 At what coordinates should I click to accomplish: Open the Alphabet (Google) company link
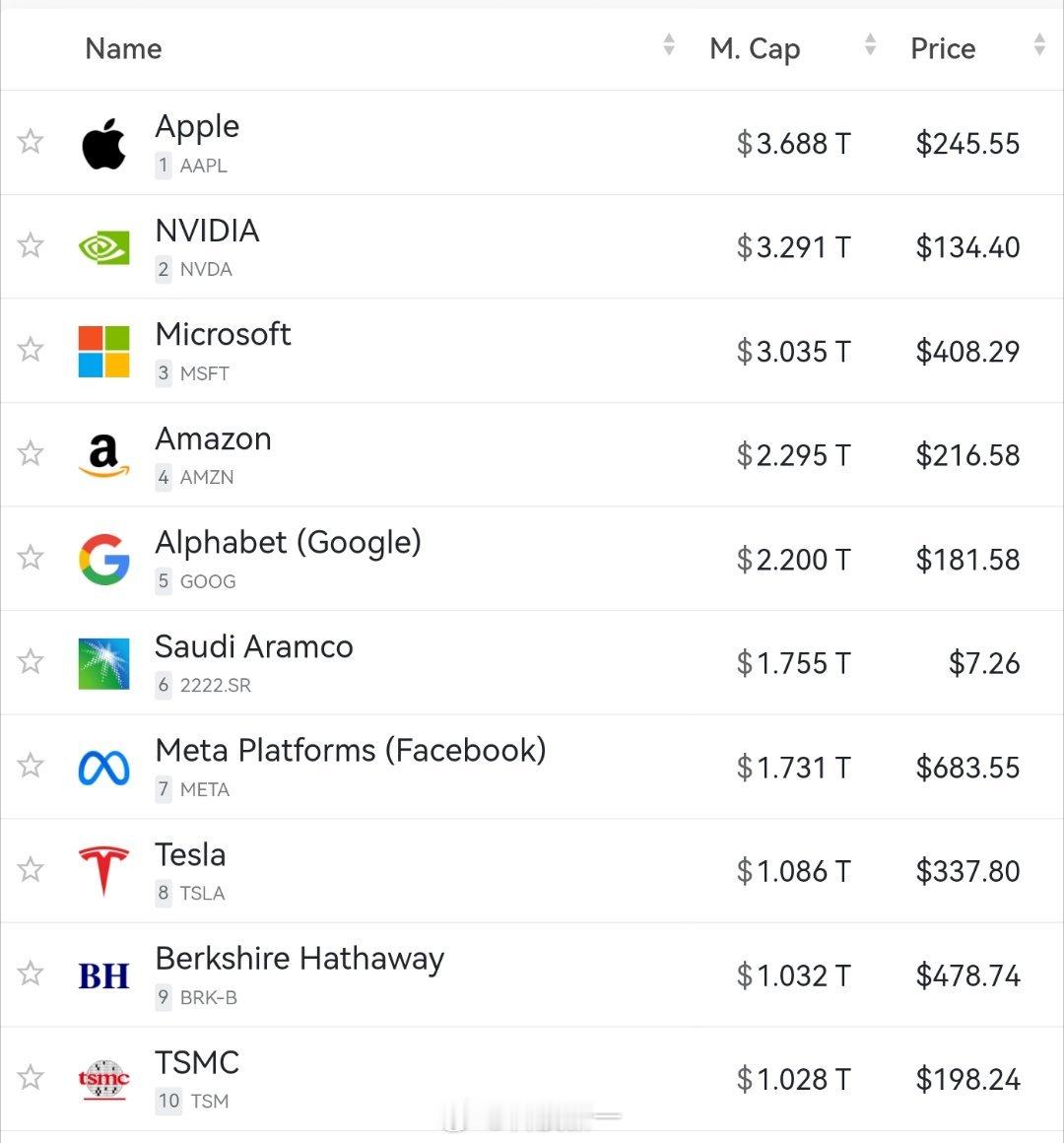289,542
